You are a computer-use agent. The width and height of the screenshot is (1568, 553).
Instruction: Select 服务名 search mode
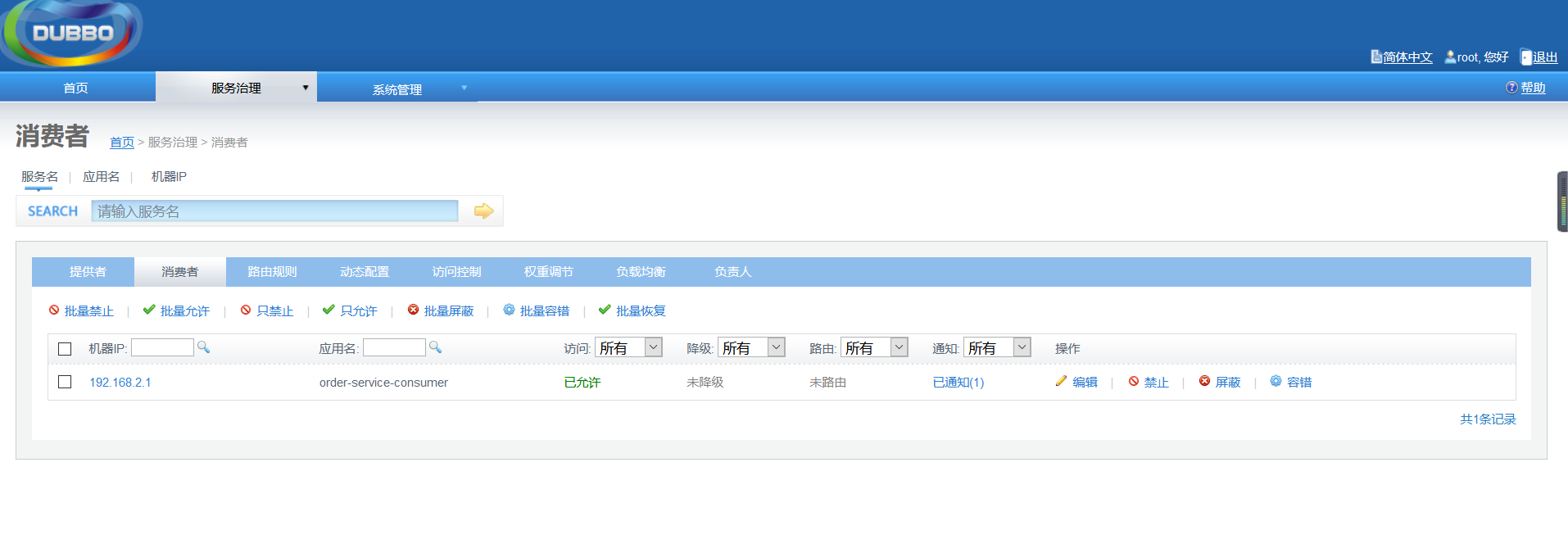pos(39,177)
